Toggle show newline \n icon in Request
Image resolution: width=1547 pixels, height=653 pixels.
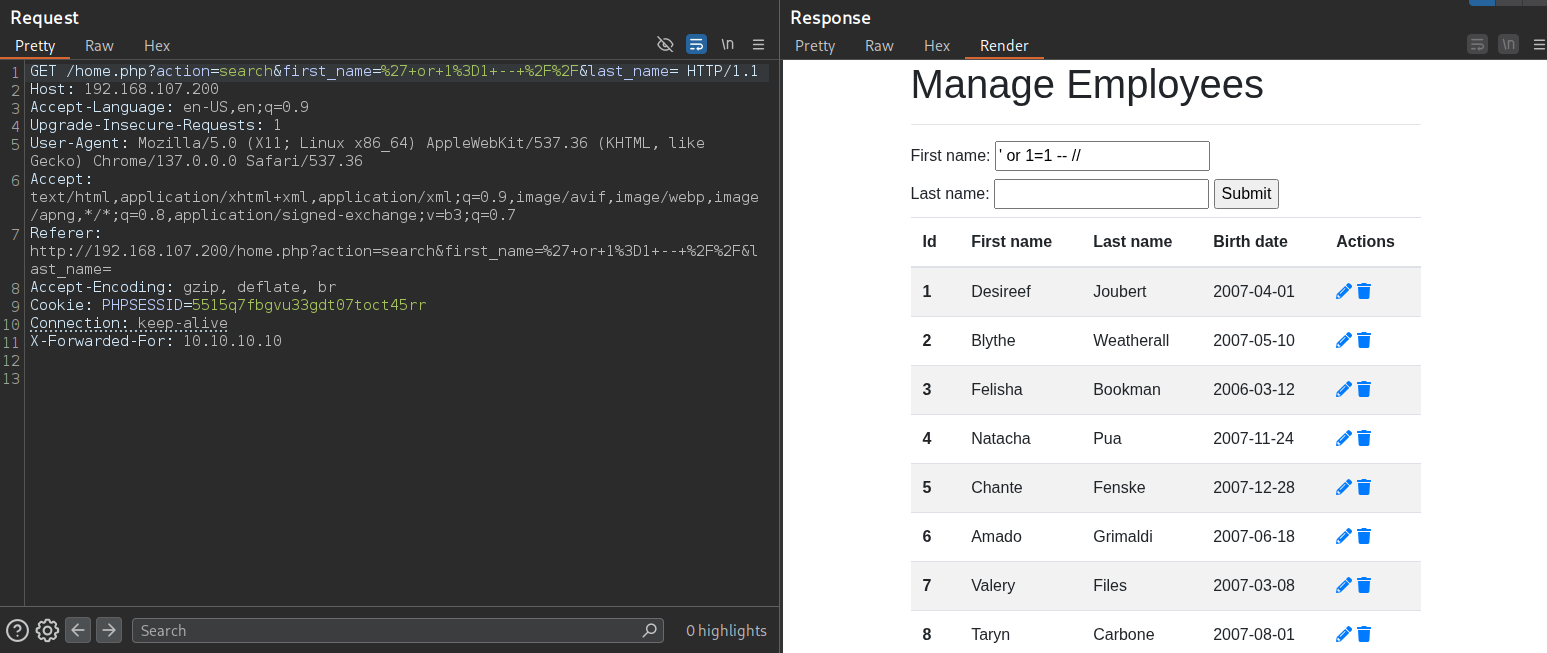click(x=728, y=44)
